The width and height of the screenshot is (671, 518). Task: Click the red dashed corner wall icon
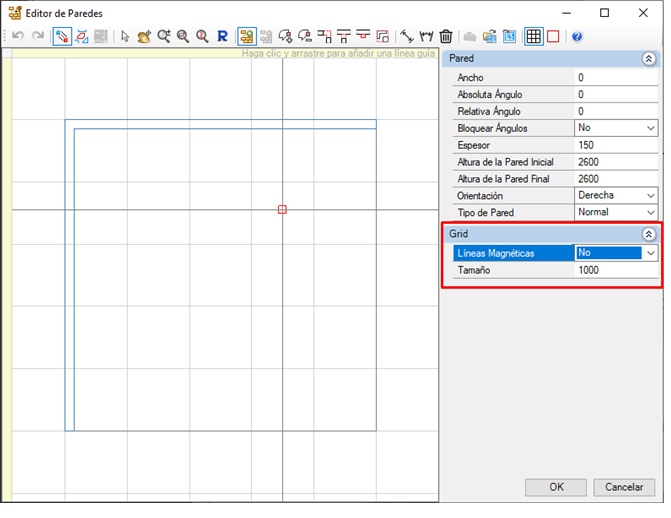tap(325, 36)
